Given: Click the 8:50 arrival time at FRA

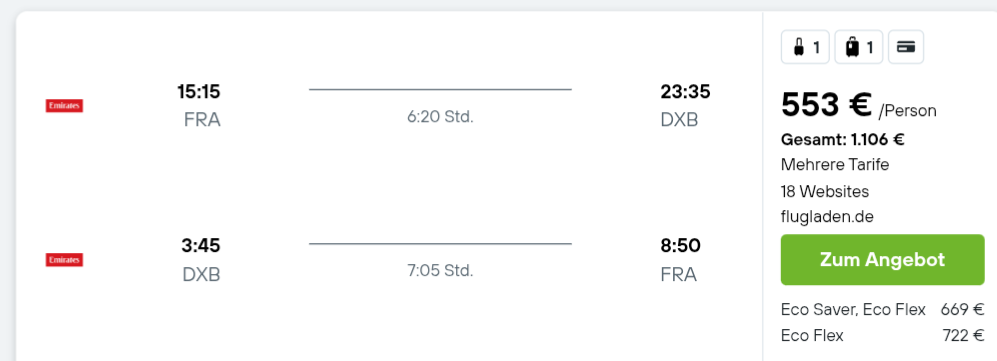Looking at the screenshot, I should coord(680,245).
